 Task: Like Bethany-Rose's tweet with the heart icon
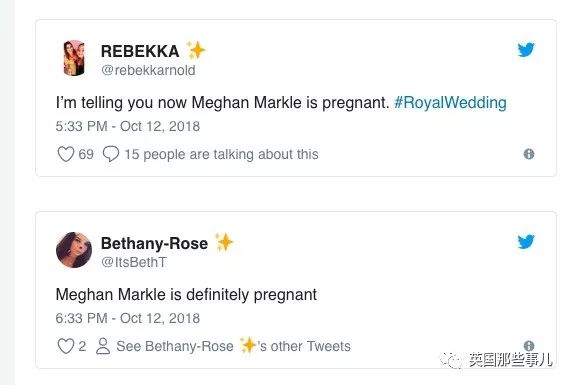(x=66, y=346)
